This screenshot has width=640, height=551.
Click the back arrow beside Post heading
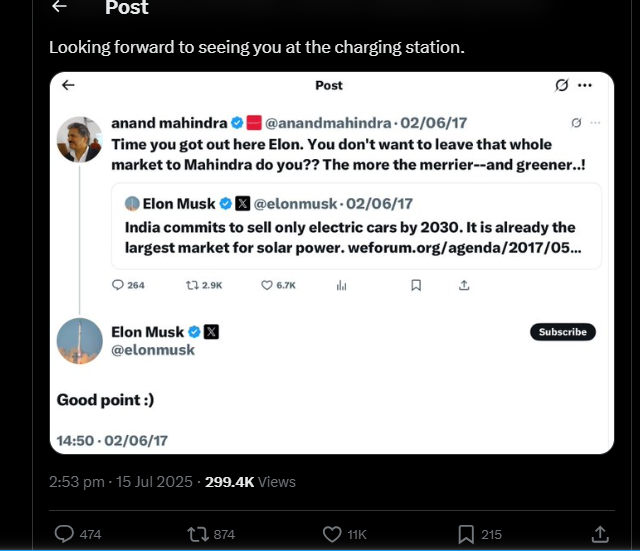pyautogui.click(x=60, y=7)
